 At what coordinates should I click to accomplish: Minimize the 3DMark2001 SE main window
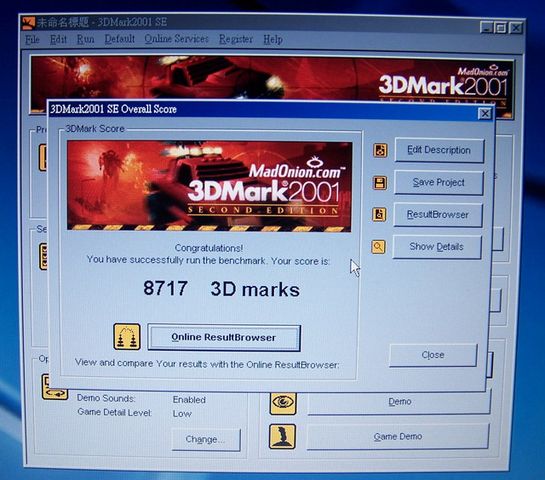pos(486,27)
